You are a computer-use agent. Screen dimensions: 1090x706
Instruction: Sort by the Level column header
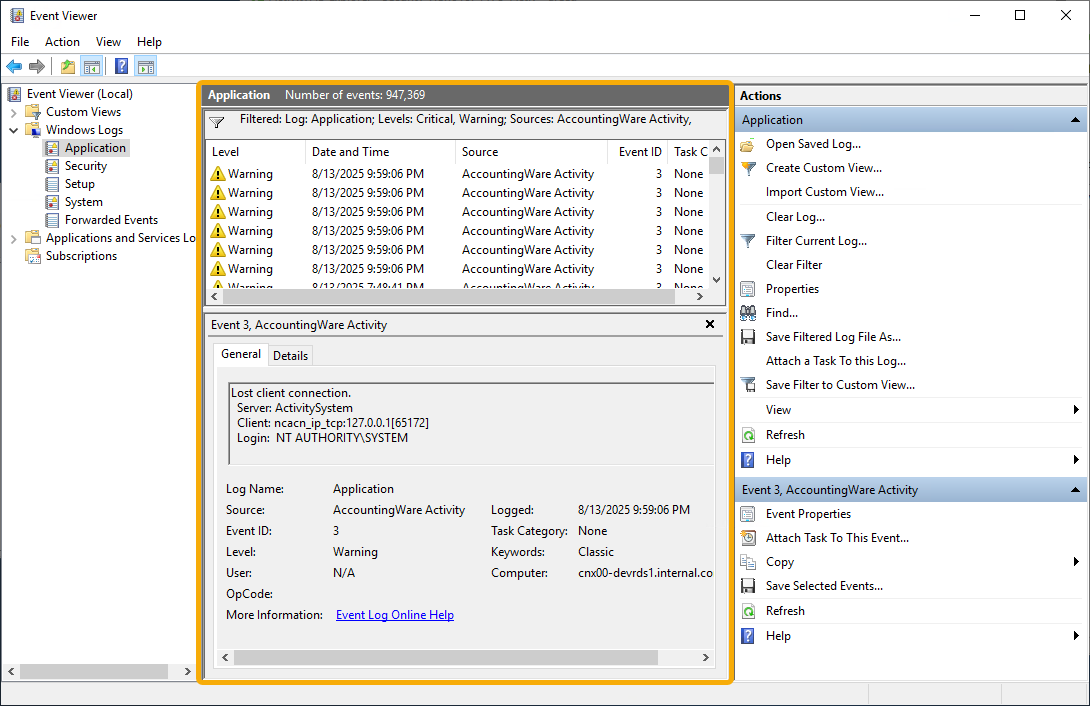click(255, 152)
